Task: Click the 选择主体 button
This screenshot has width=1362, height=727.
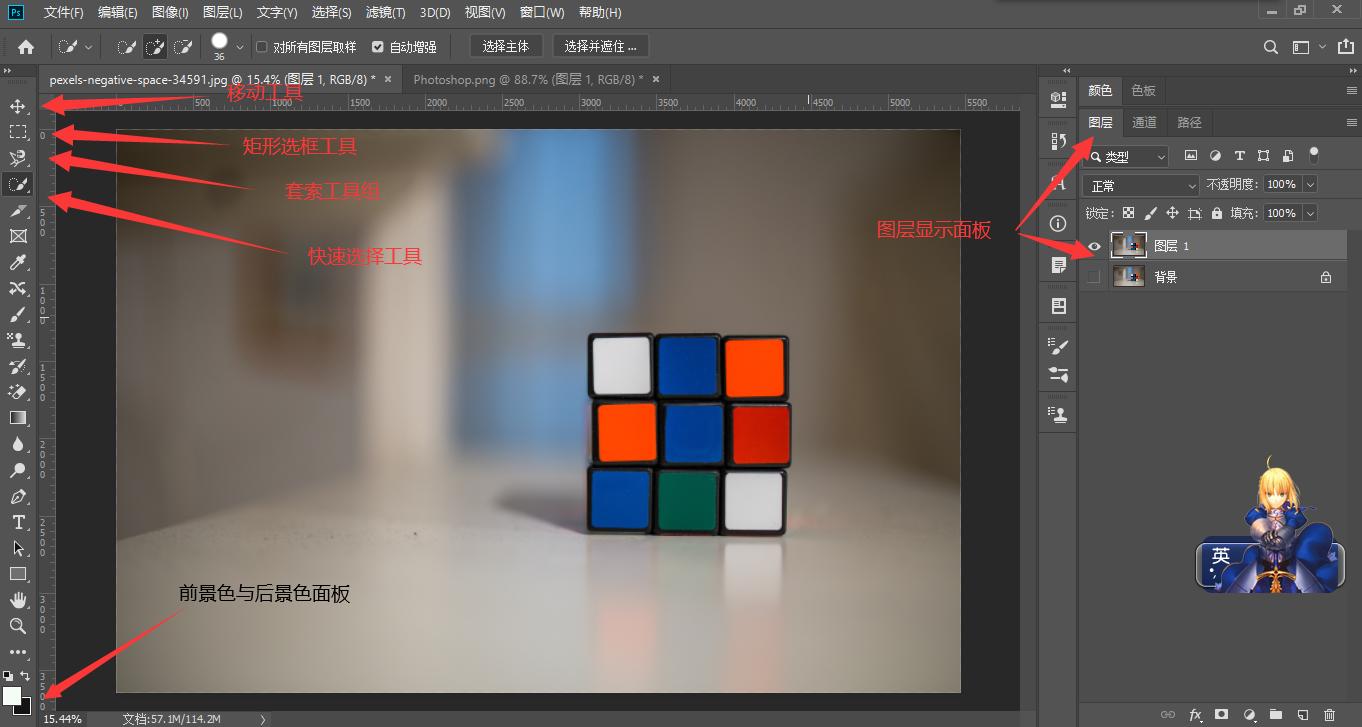Action: click(x=507, y=46)
